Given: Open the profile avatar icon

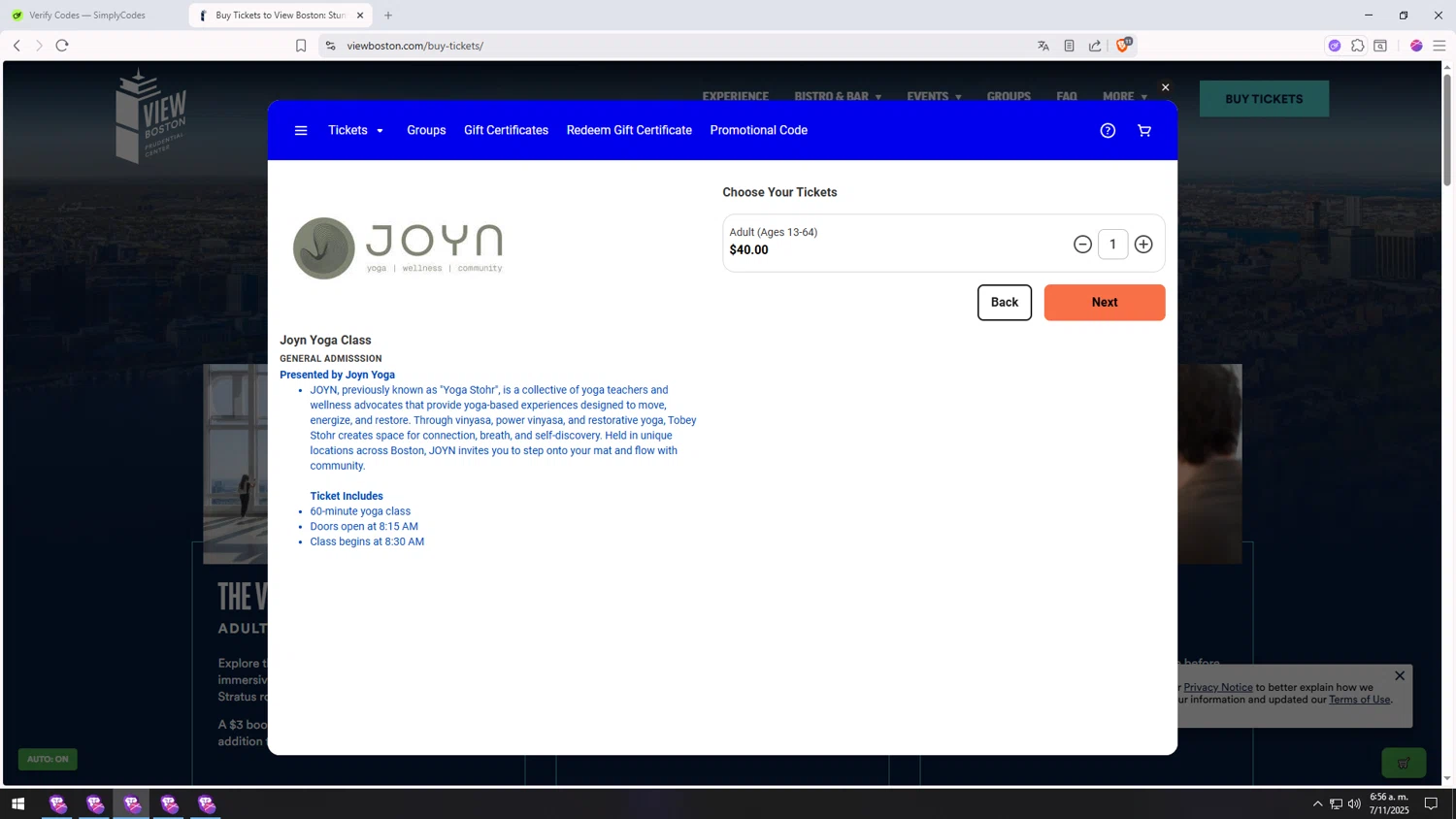Looking at the screenshot, I should (1416, 46).
